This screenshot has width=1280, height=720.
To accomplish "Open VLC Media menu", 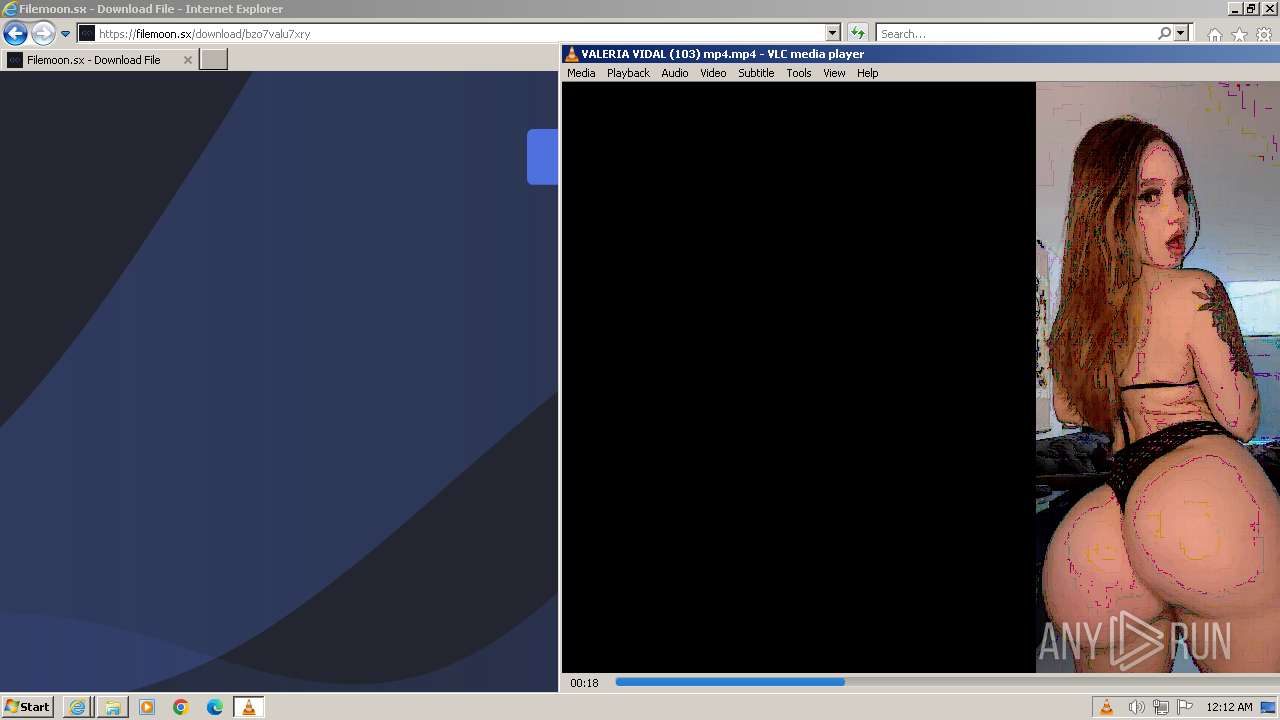I will click(581, 73).
